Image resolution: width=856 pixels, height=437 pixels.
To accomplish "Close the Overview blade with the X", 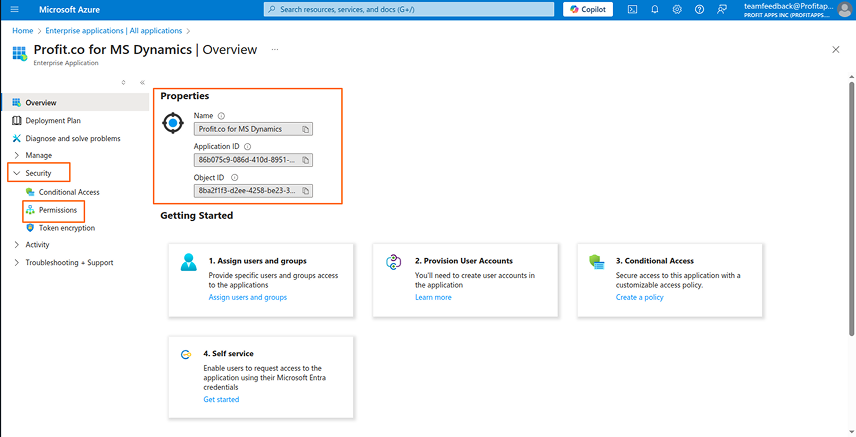I will [835, 50].
